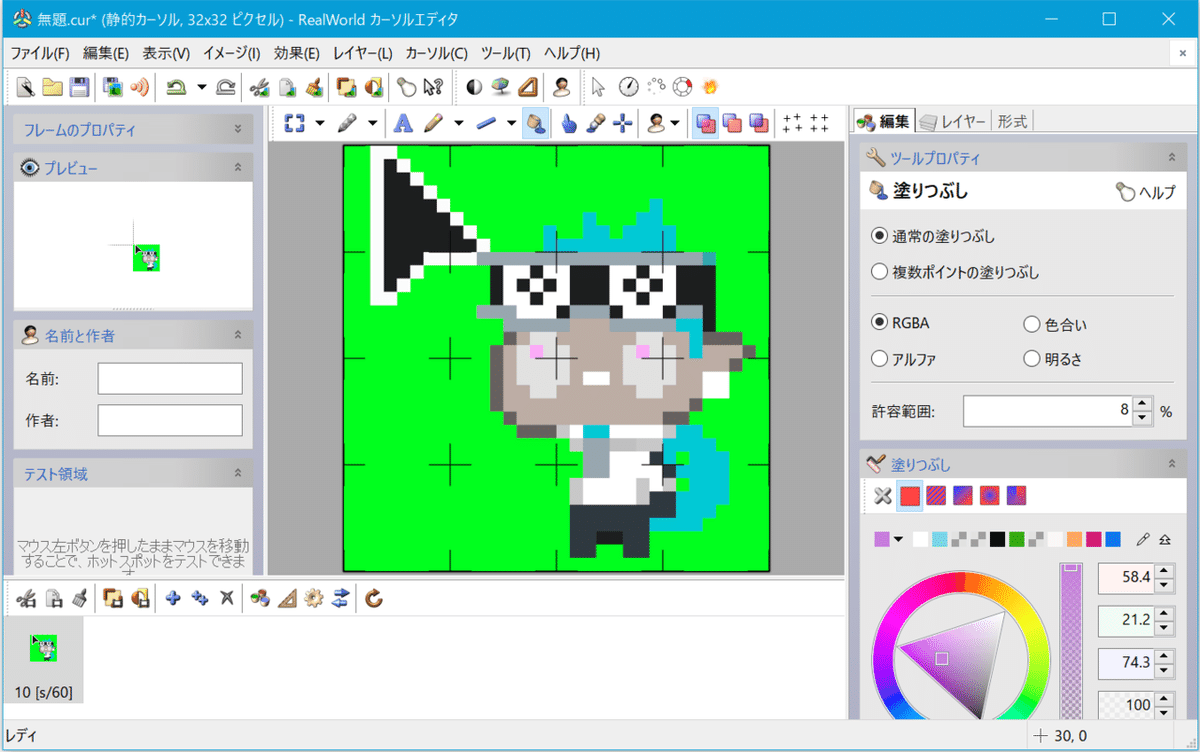Select the 10 [s/60] frame thumbnail
The height and width of the screenshot is (752, 1200).
click(x=43, y=659)
